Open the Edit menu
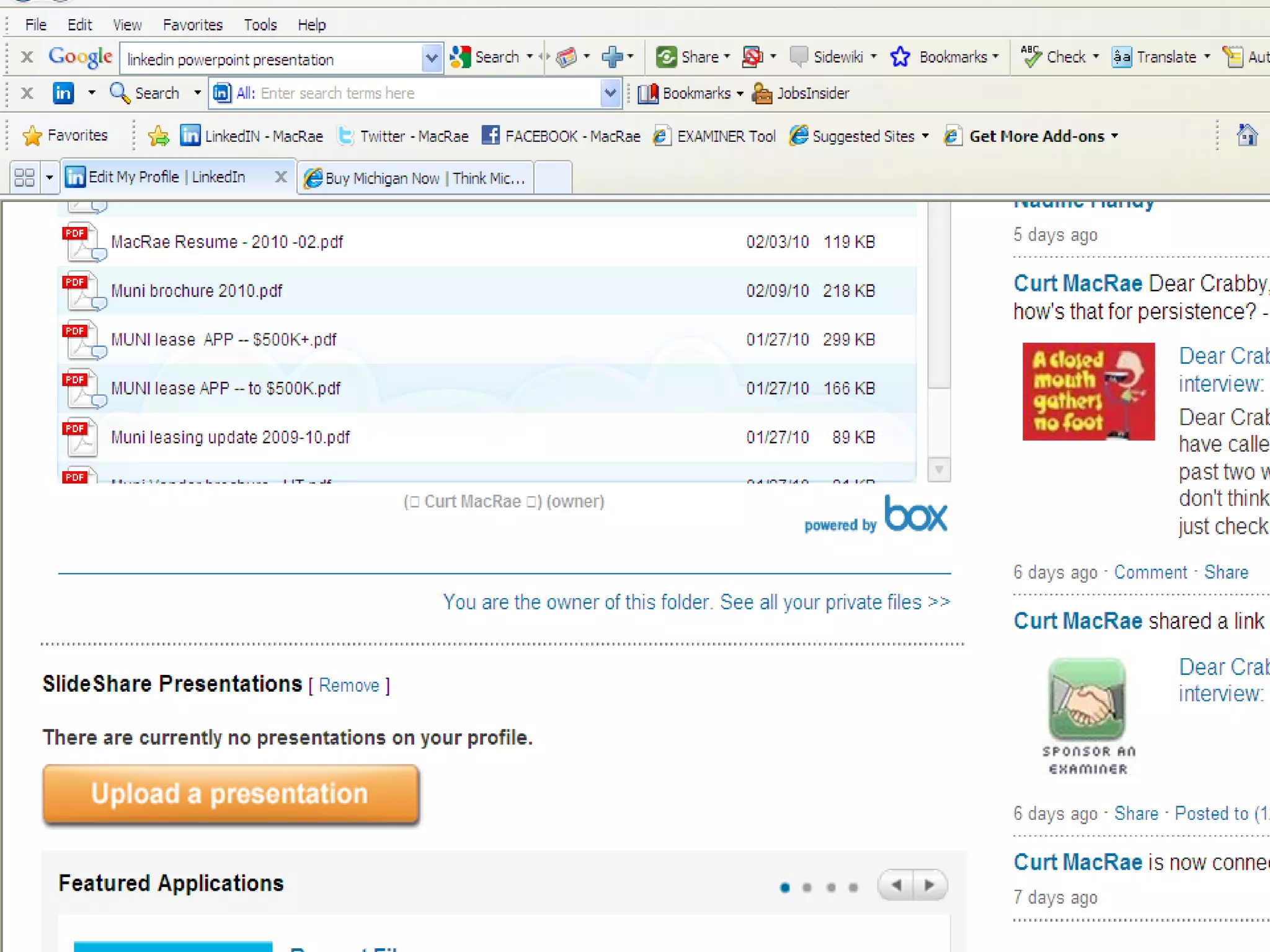The width and height of the screenshot is (1270, 952). pos(79,25)
